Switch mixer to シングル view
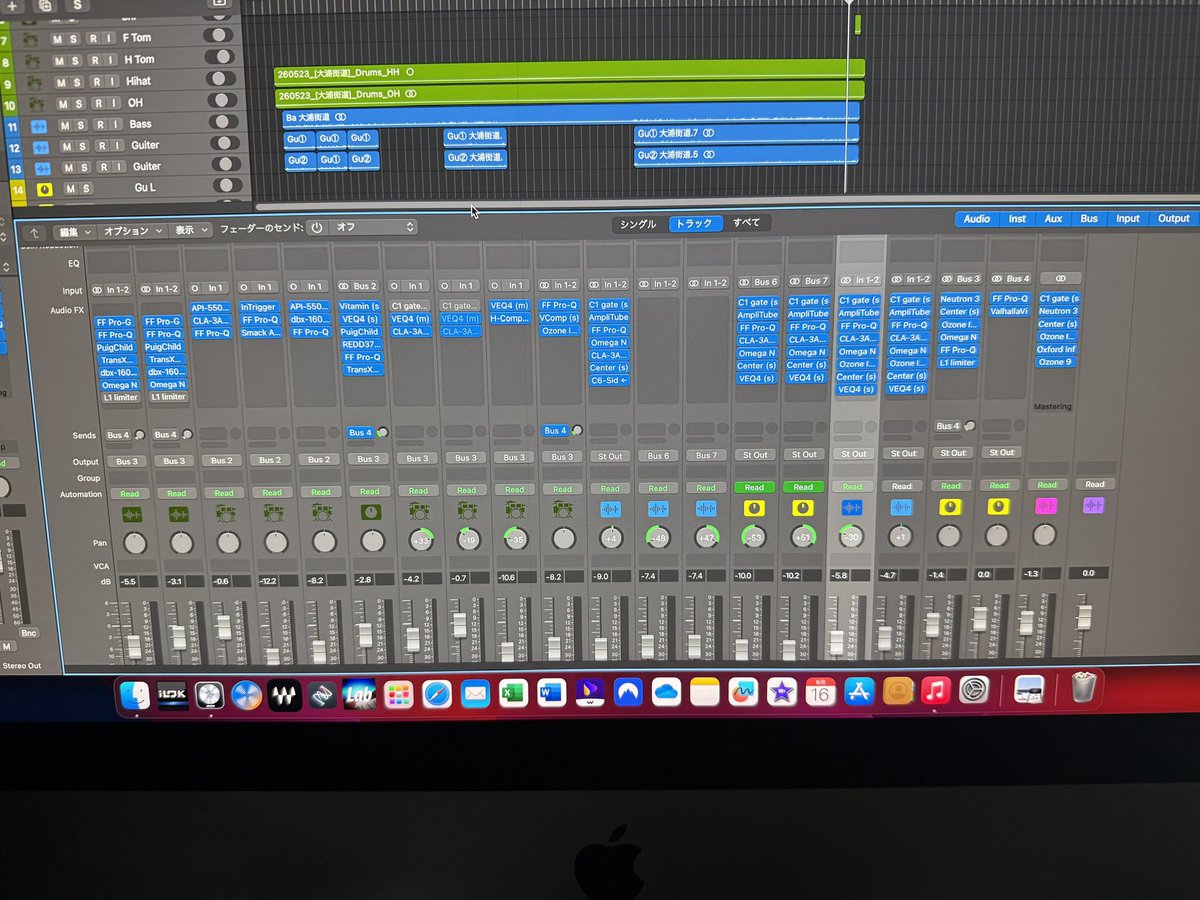The height and width of the screenshot is (900, 1200). [639, 224]
